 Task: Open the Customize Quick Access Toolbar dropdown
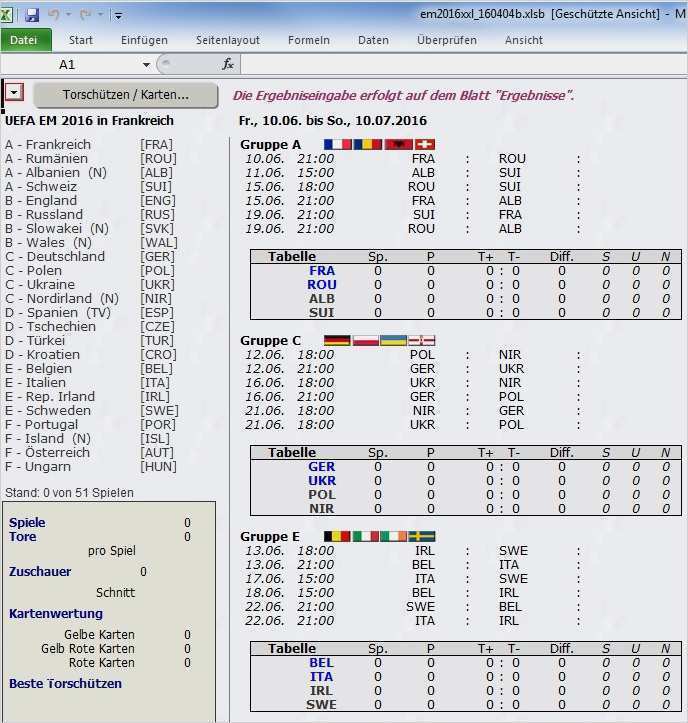pos(118,16)
